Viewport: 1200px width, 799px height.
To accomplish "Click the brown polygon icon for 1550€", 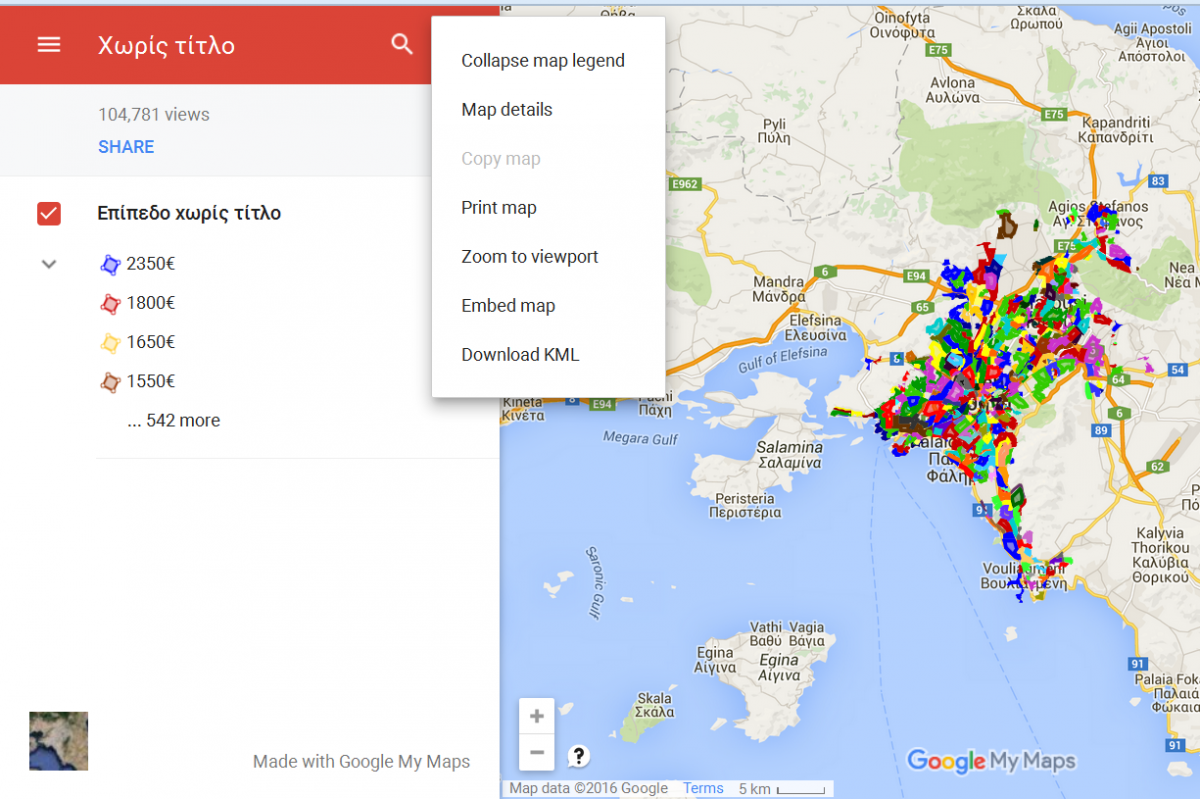I will pos(110,382).
